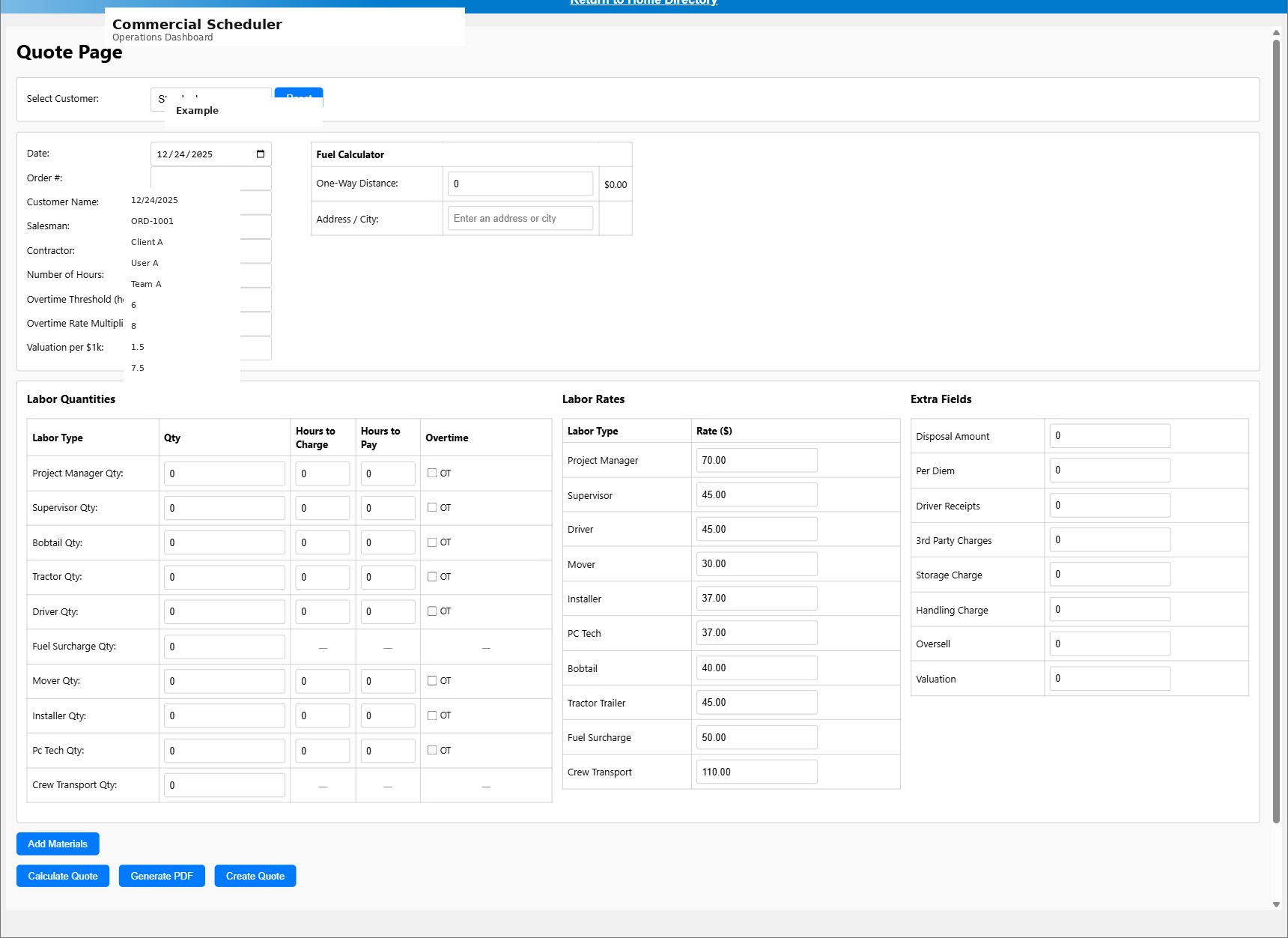Open the date picker calendar icon
The width and height of the screenshot is (1288, 938).
261,154
